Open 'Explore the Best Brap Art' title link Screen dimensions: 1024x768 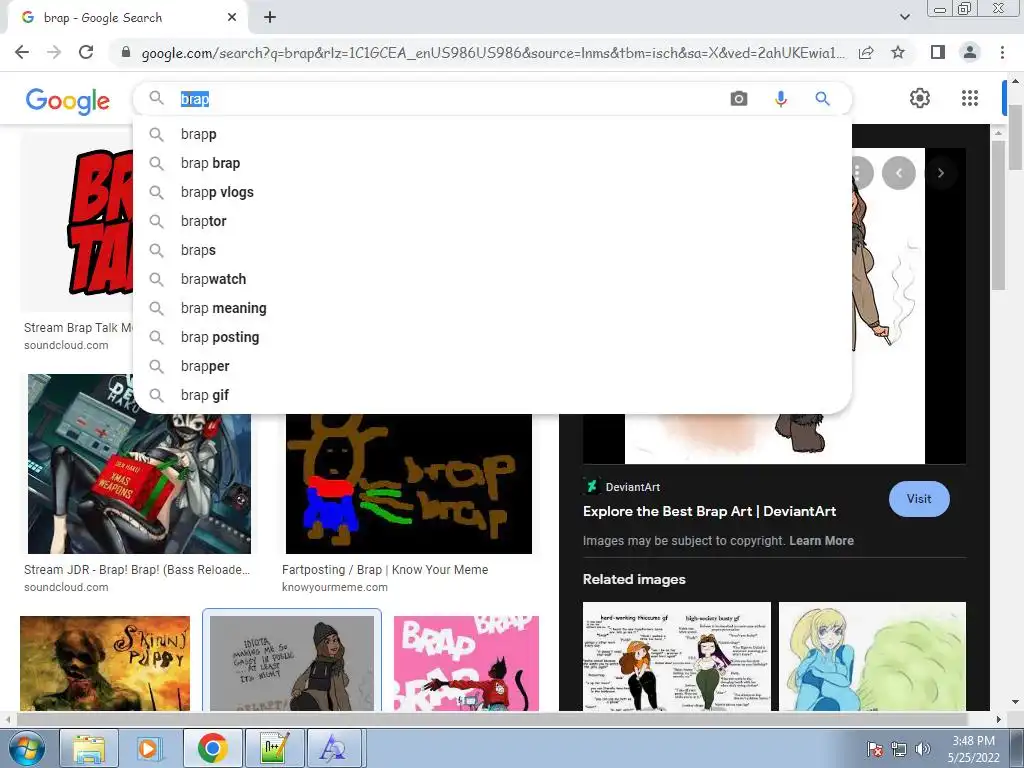[709, 511]
